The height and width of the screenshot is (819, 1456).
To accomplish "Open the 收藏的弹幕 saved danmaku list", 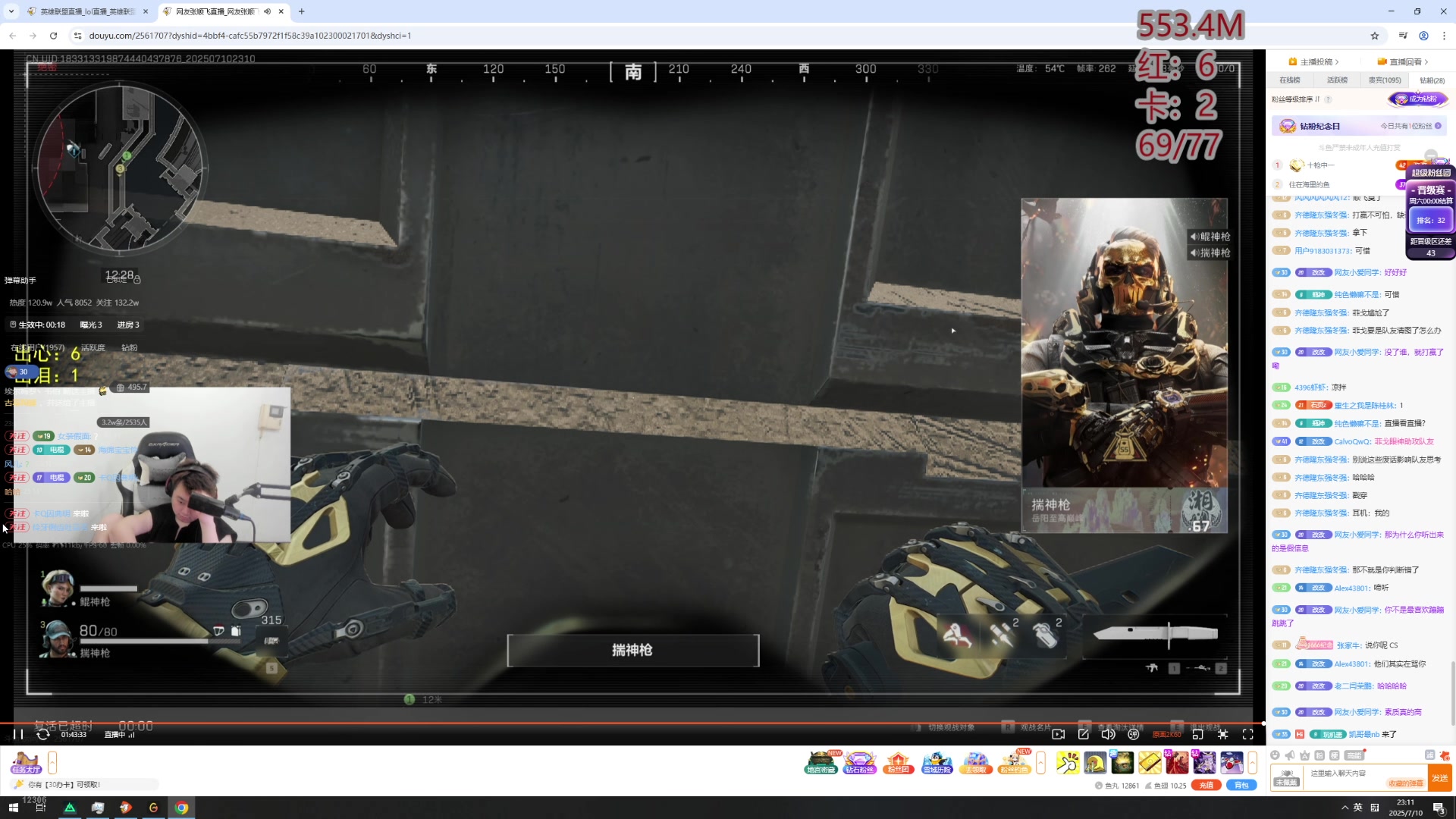I will pos(1405,784).
